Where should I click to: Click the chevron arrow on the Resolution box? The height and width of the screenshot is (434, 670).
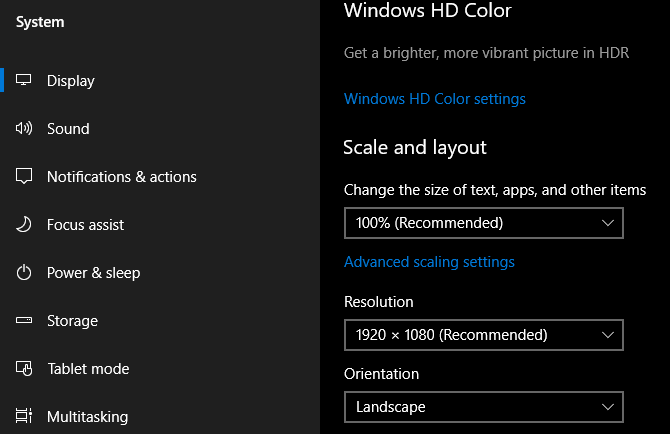click(607, 335)
